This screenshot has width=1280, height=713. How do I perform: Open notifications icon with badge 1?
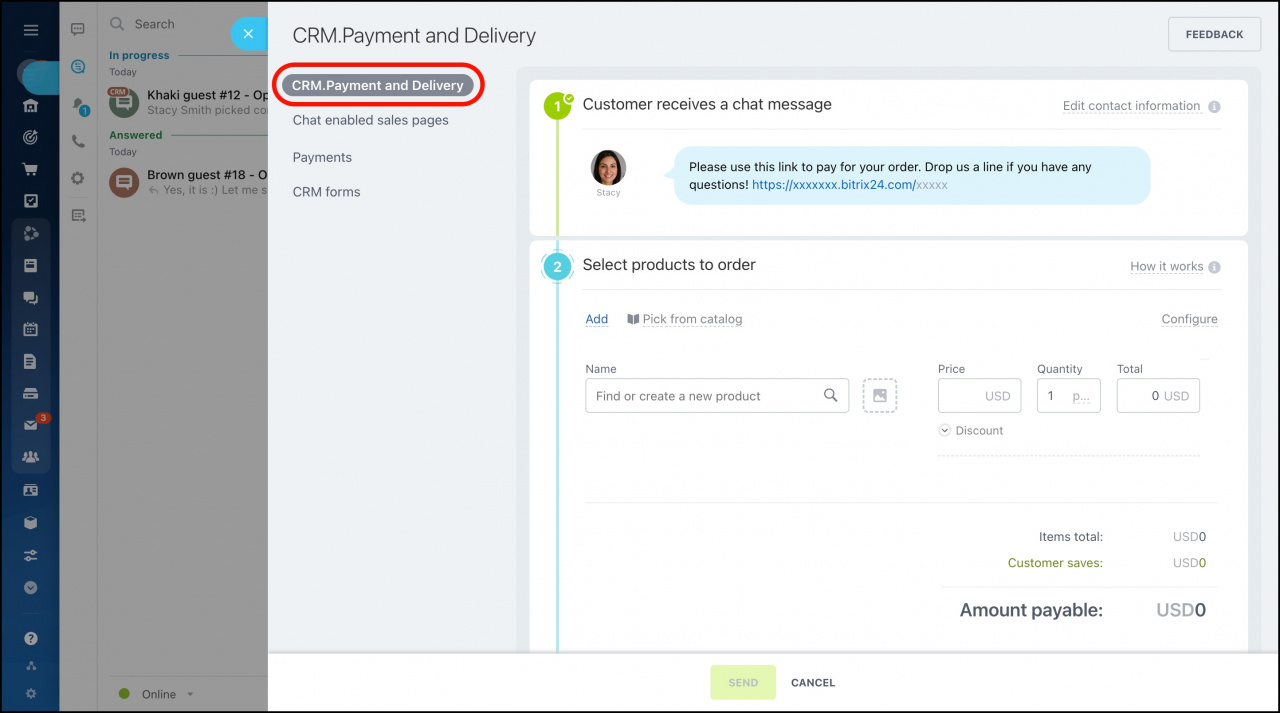coord(79,105)
